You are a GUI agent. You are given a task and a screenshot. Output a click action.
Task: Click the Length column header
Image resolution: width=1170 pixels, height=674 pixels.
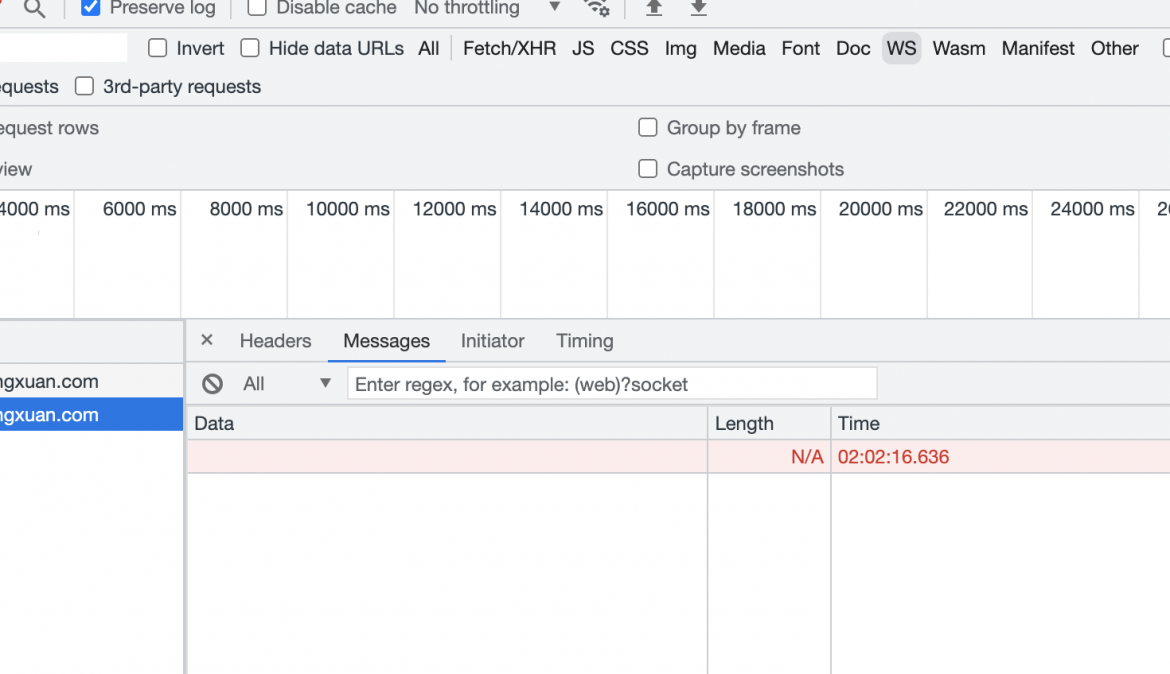769,423
